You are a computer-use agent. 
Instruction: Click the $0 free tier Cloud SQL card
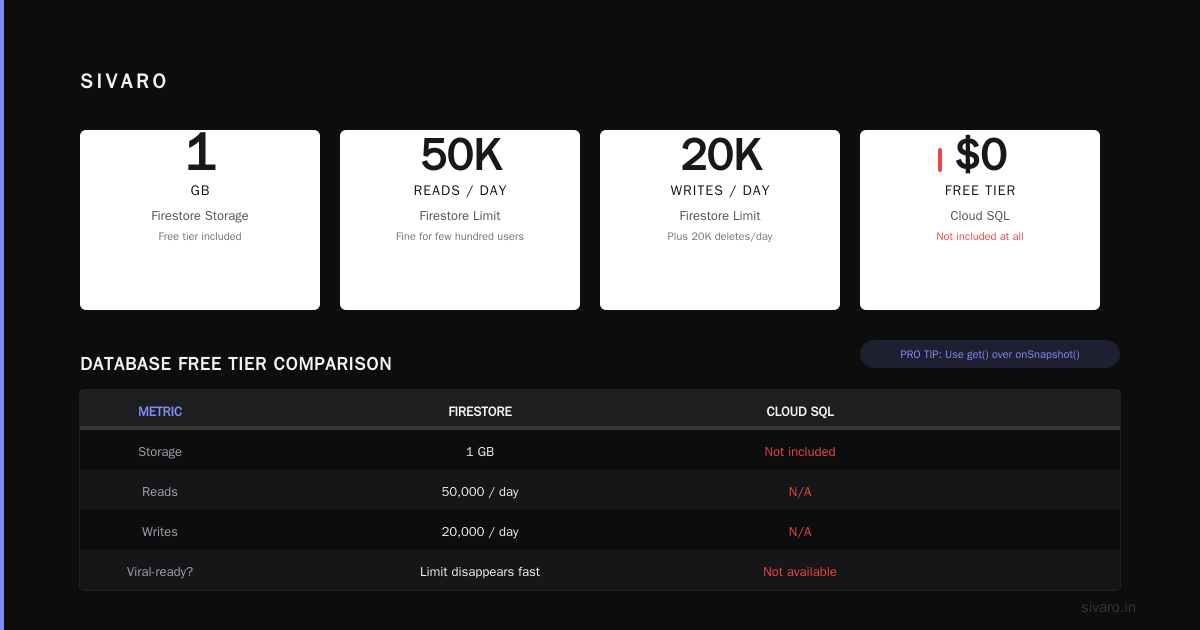click(x=980, y=220)
